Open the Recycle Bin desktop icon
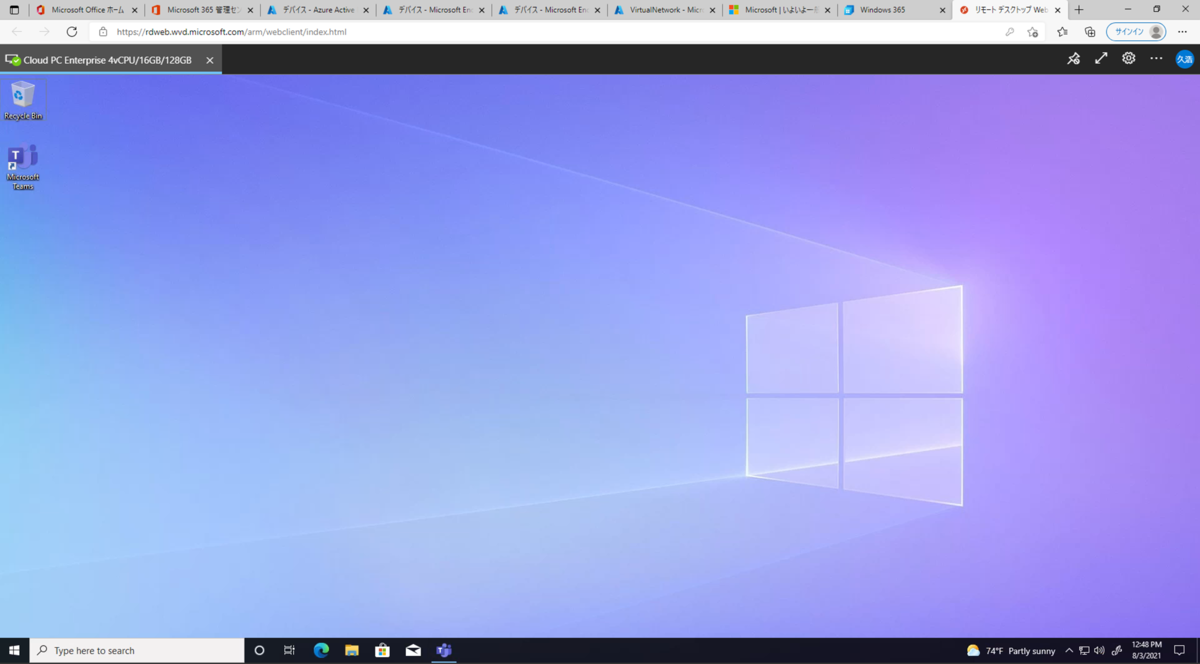 (x=23, y=101)
